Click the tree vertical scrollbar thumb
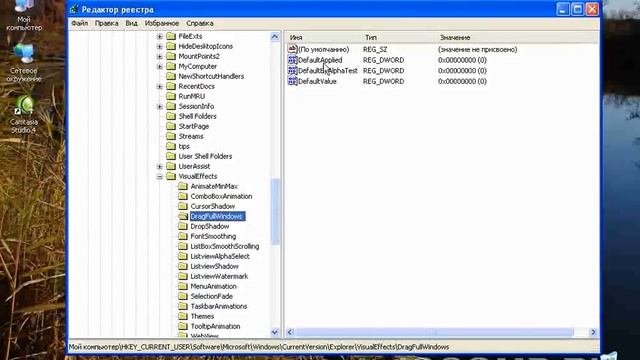 pyautogui.click(x=275, y=211)
